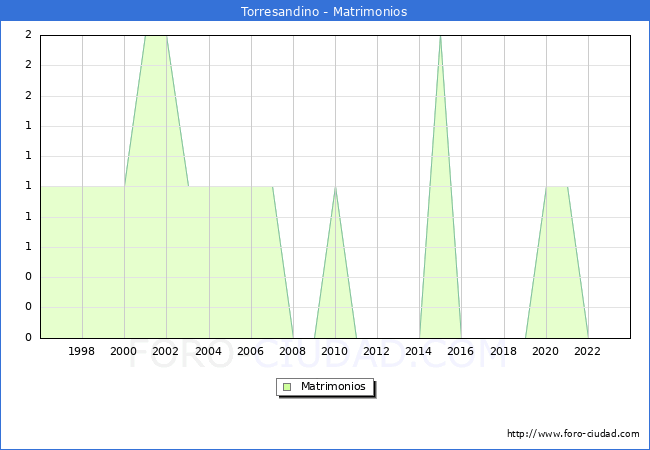650x450 pixels.
Task: Select the 2012 x-axis label
Action: pyautogui.click(x=376, y=351)
